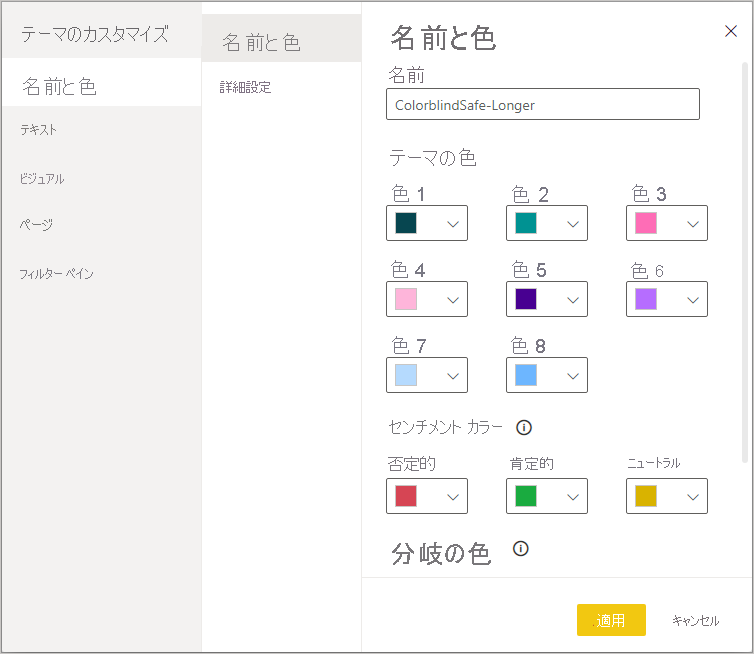Screen dimensions: 754x654
Task: Click the info icon beside センチメント カラー
Action: coord(523,427)
